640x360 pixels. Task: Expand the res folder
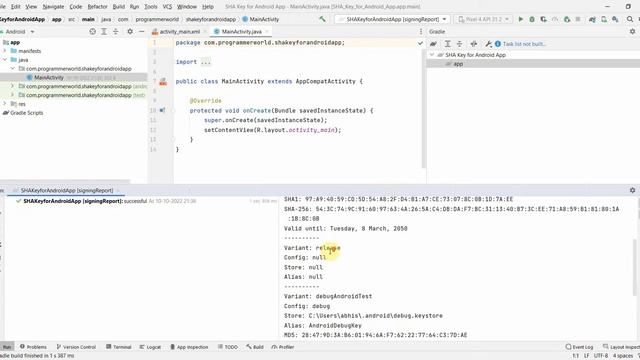pos(5,104)
